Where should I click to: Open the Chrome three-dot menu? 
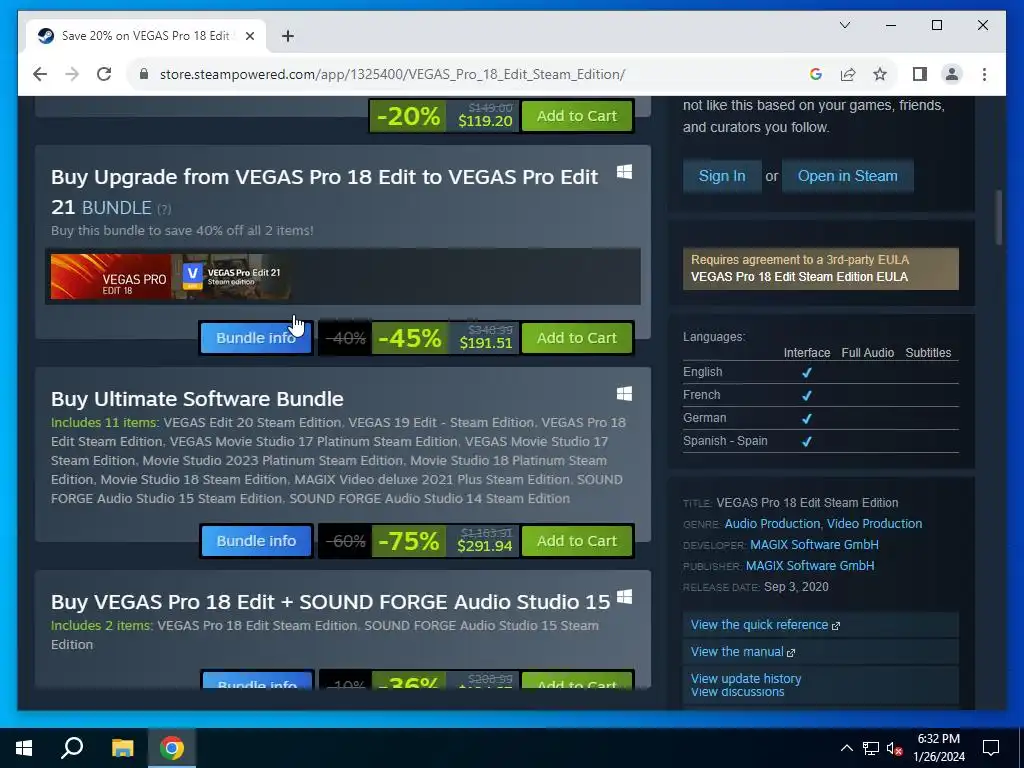[x=984, y=74]
